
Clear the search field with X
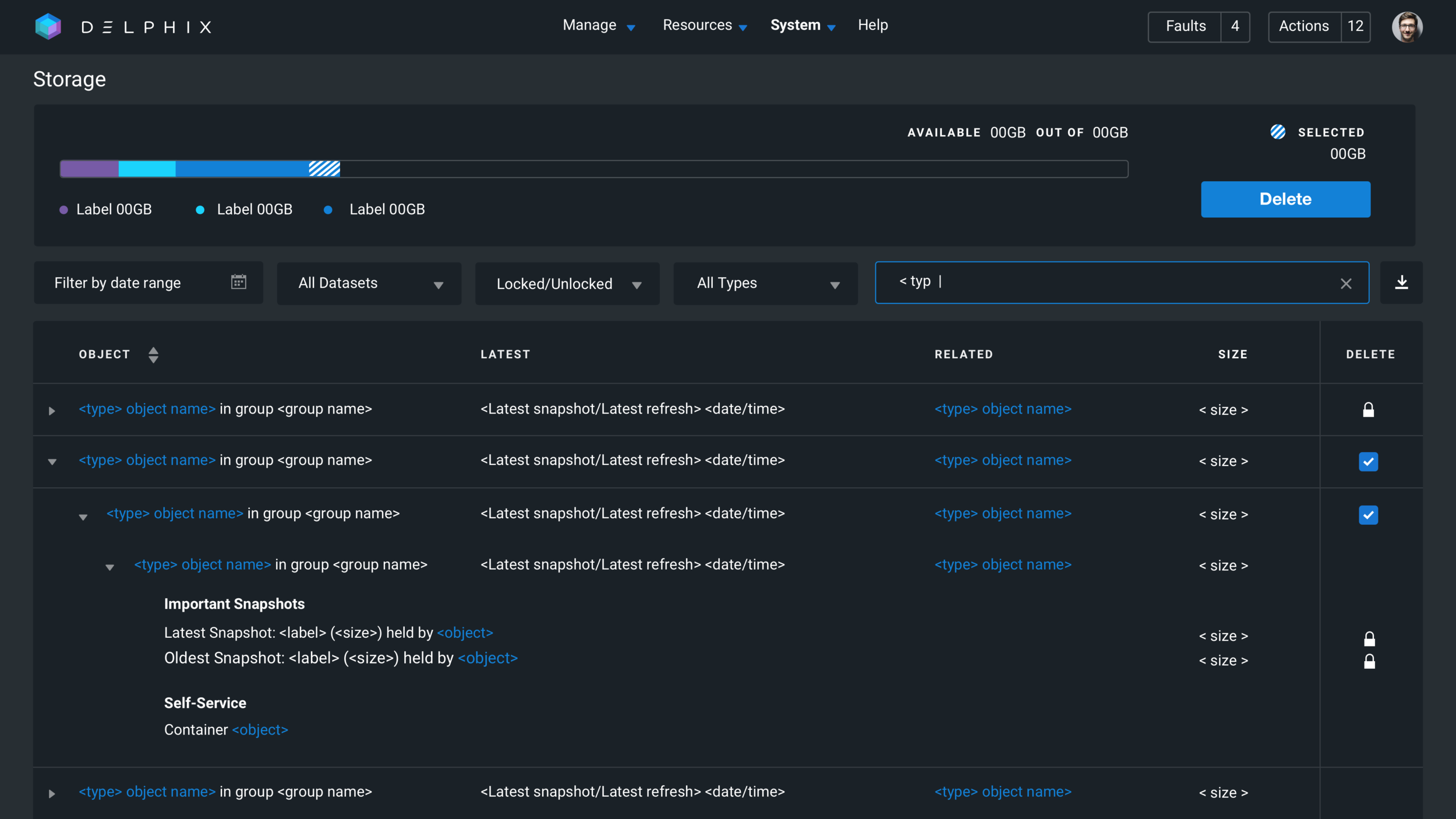click(1345, 284)
